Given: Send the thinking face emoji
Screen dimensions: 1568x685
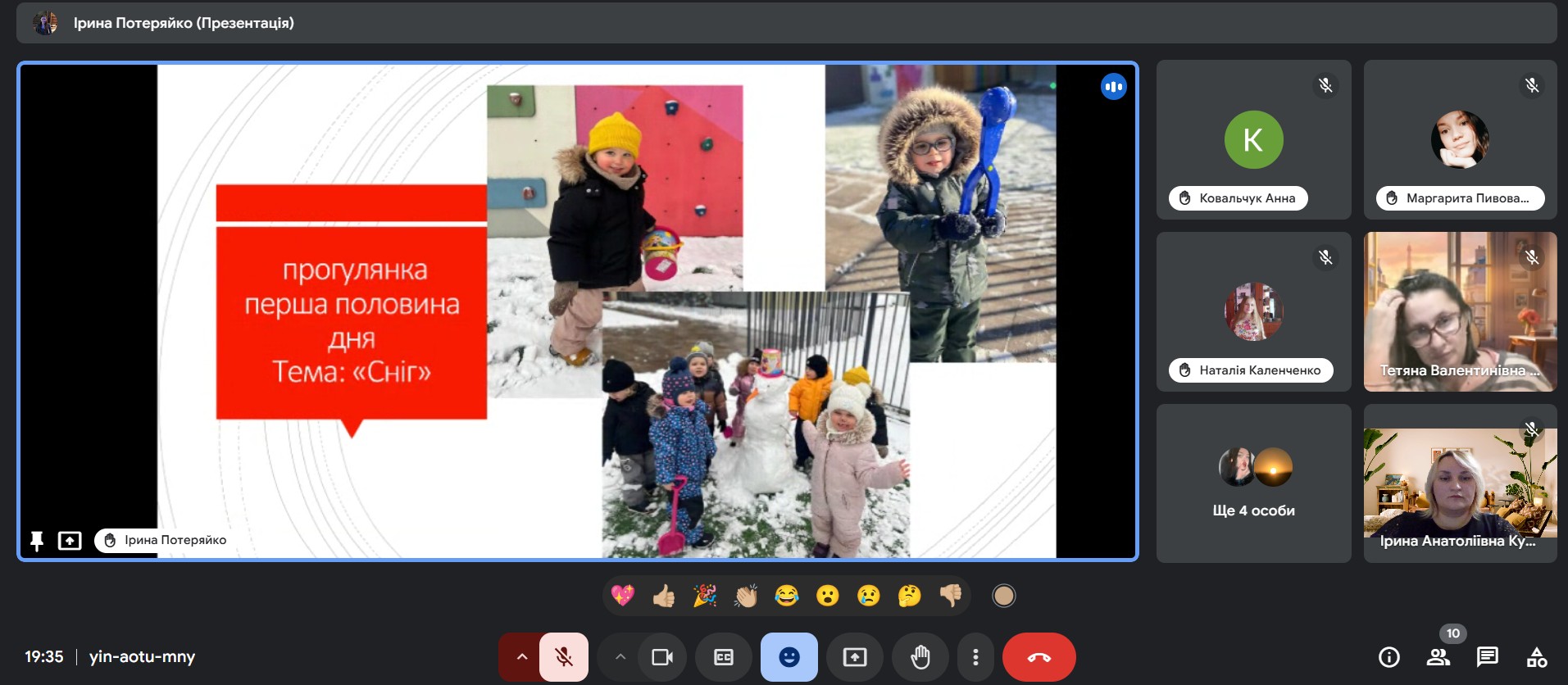Looking at the screenshot, I should 910,596.
